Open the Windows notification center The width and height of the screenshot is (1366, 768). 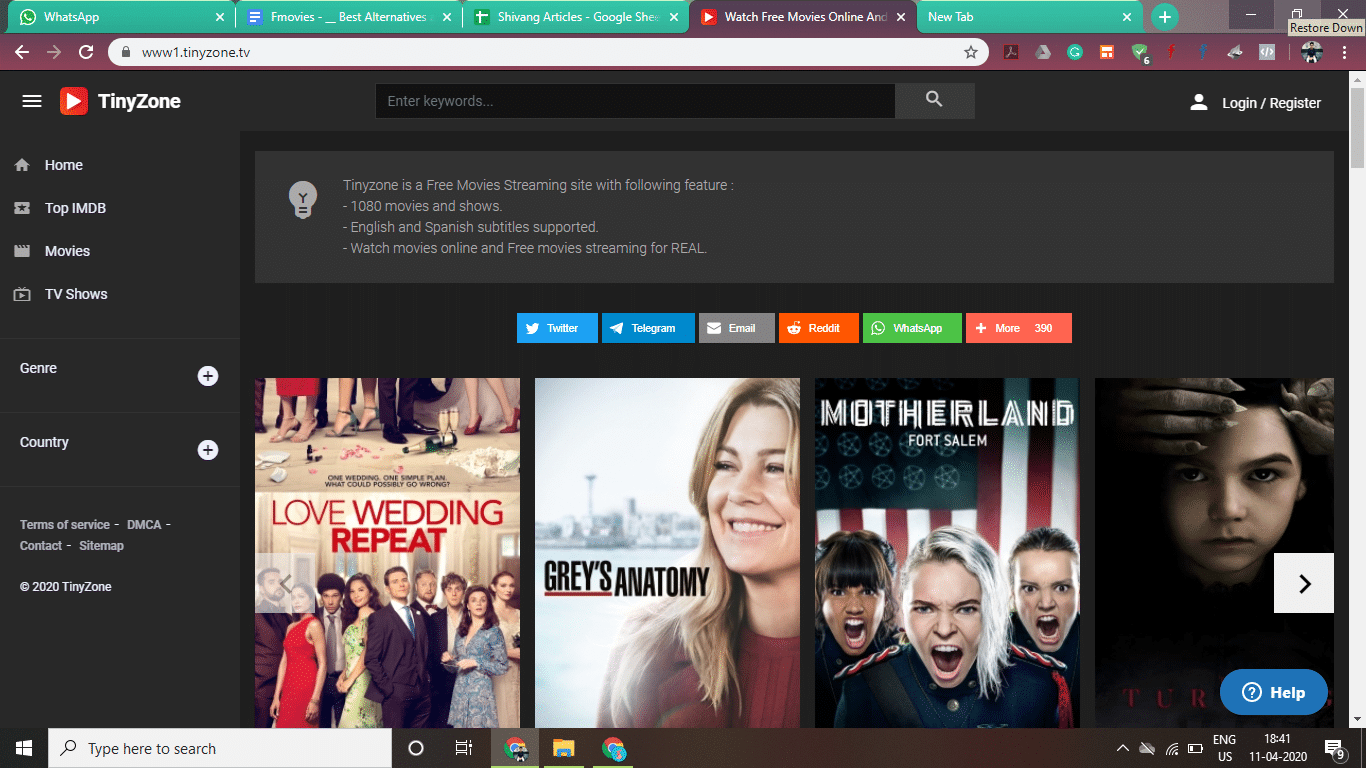(x=1334, y=748)
